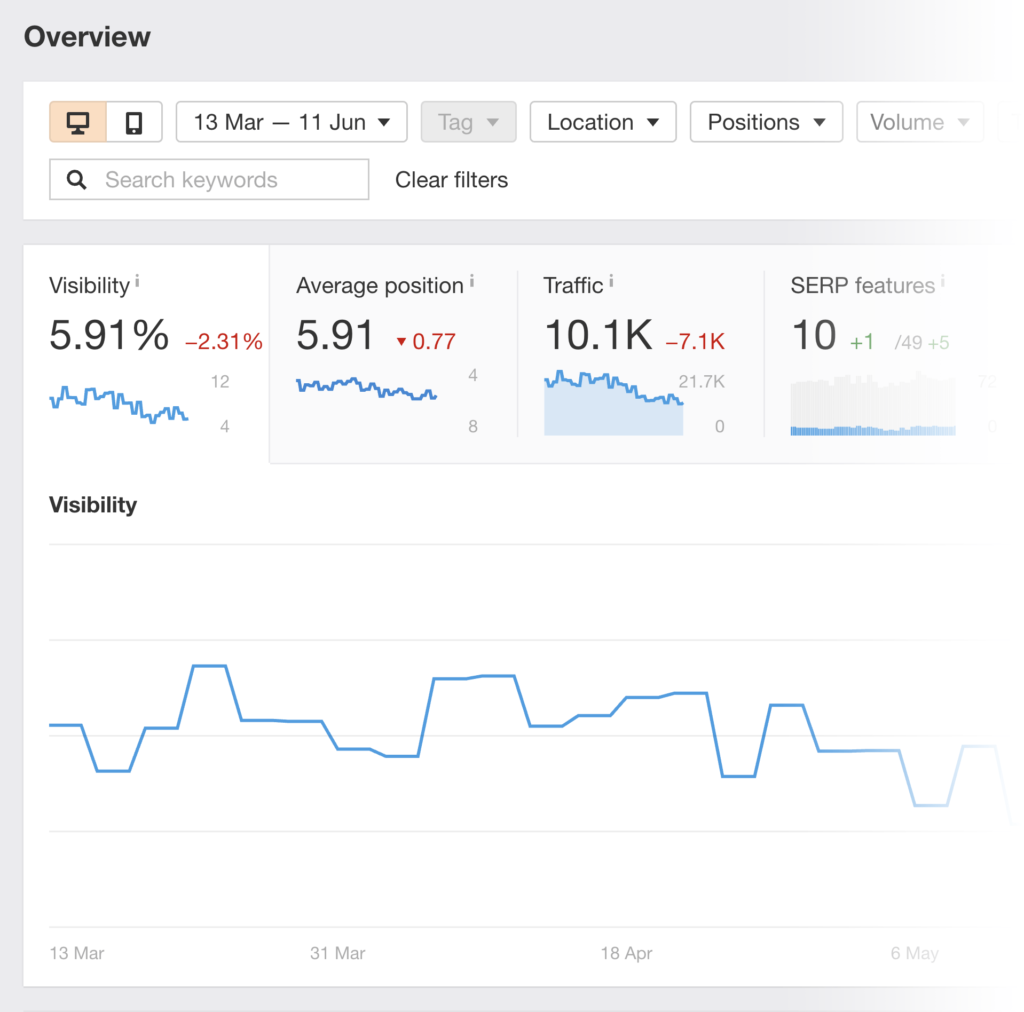Click the info icon next to Visibility
The image size is (1024, 1012).
click(x=137, y=283)
